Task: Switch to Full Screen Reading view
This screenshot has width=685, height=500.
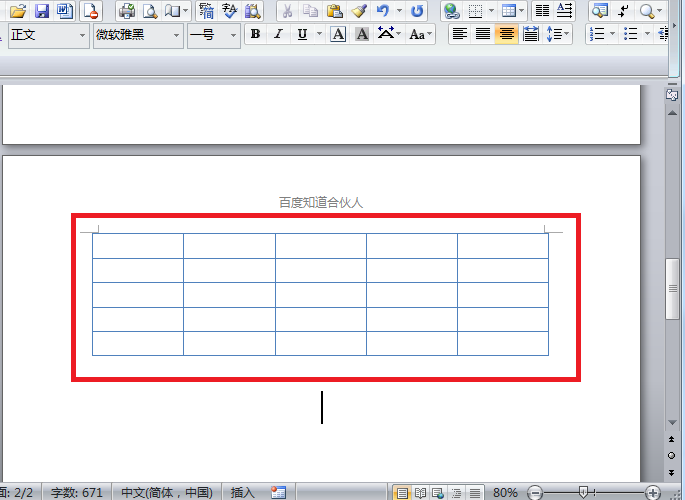Action: pos(420,493)
